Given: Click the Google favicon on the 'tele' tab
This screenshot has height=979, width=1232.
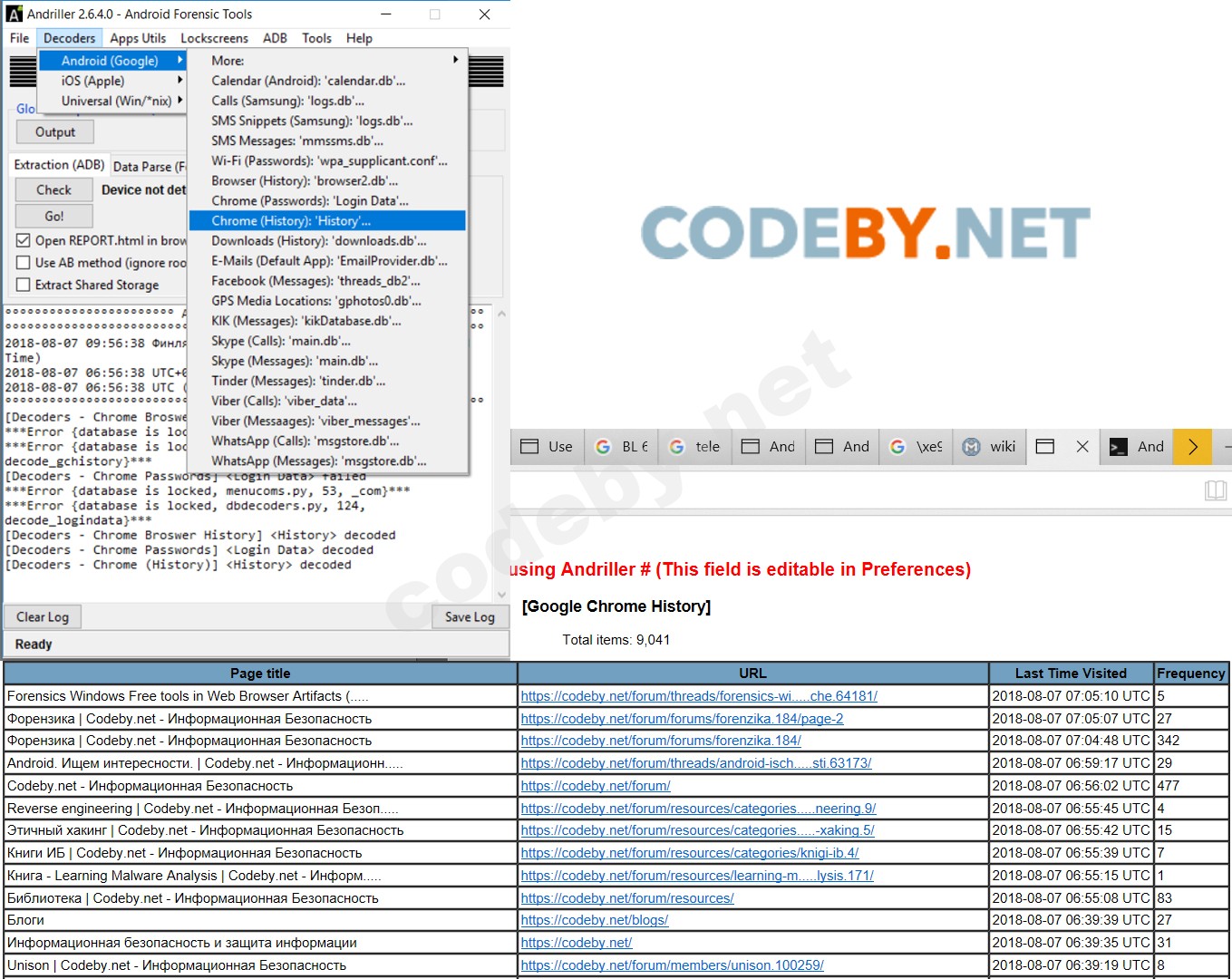Looking at the screenshot, I should 677,446.
